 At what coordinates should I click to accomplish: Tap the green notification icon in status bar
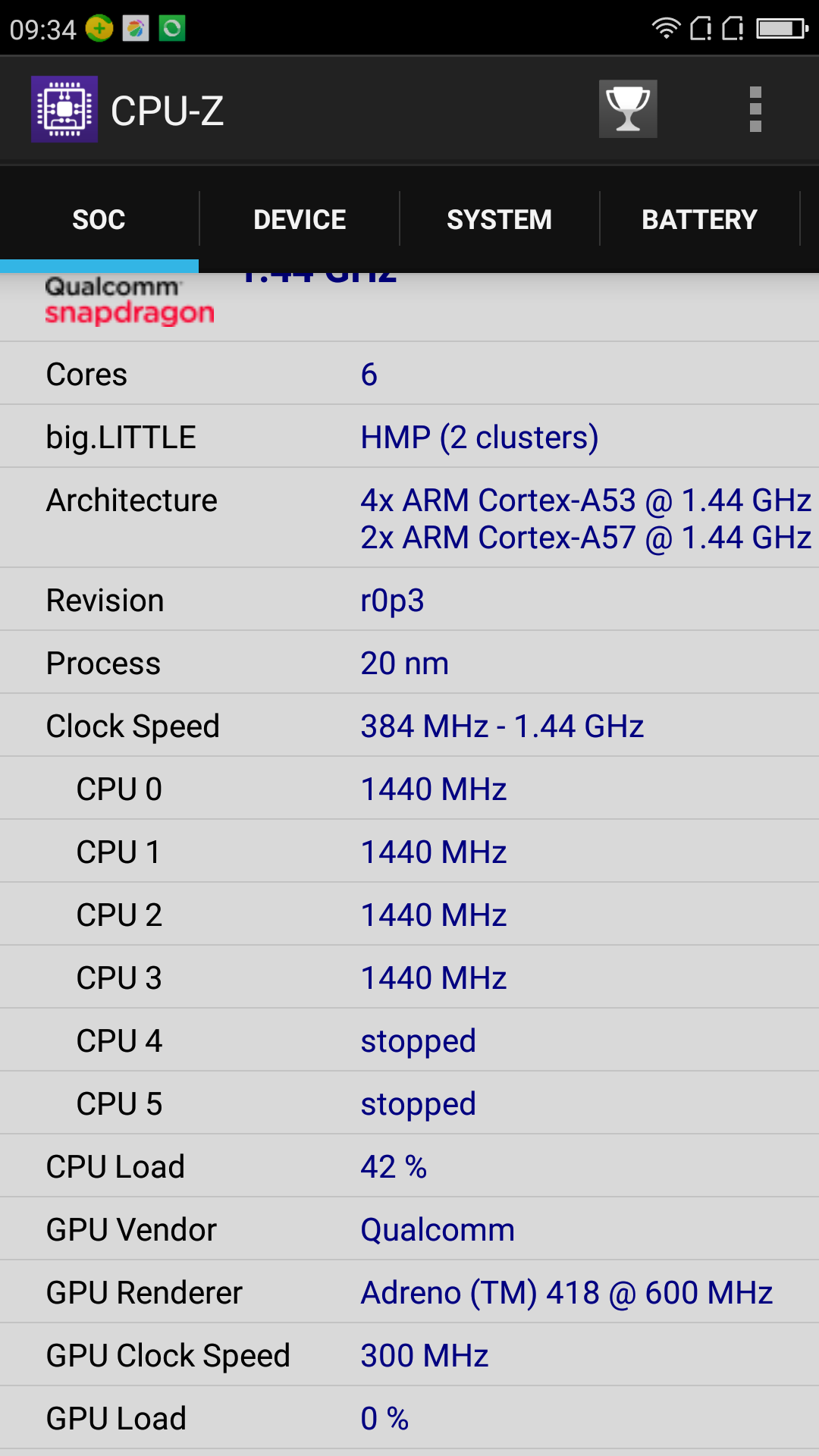(x=172, y=29)
